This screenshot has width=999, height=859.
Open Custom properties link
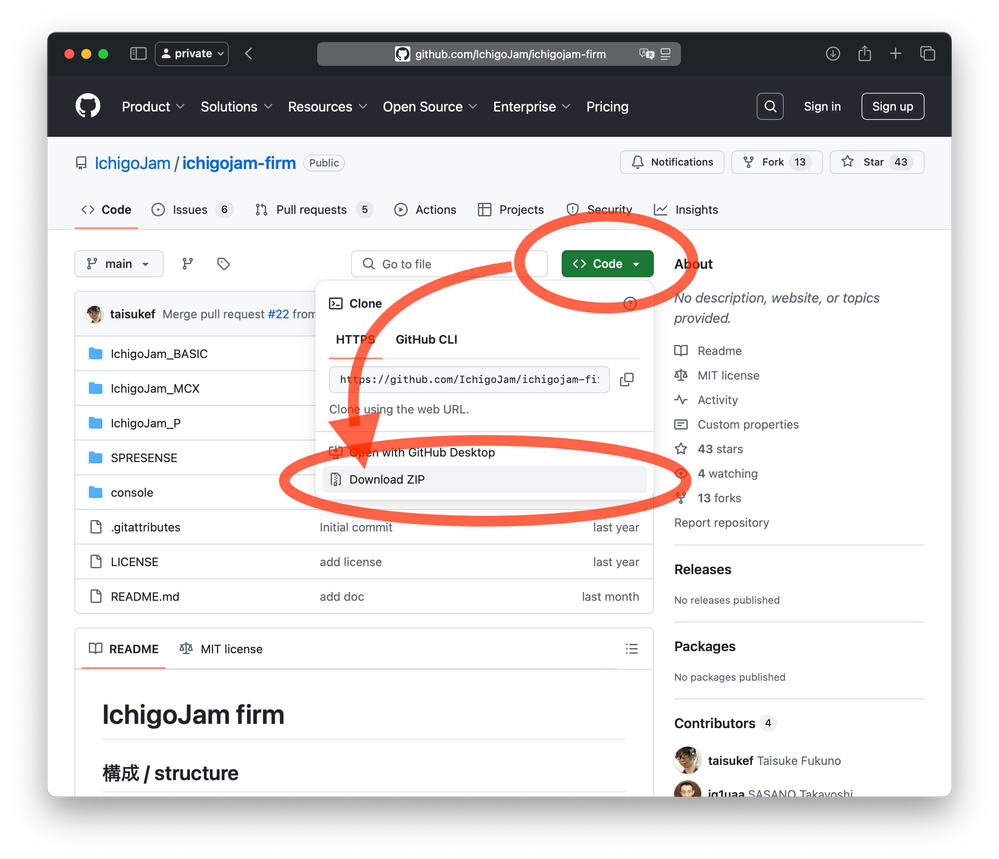737,424
